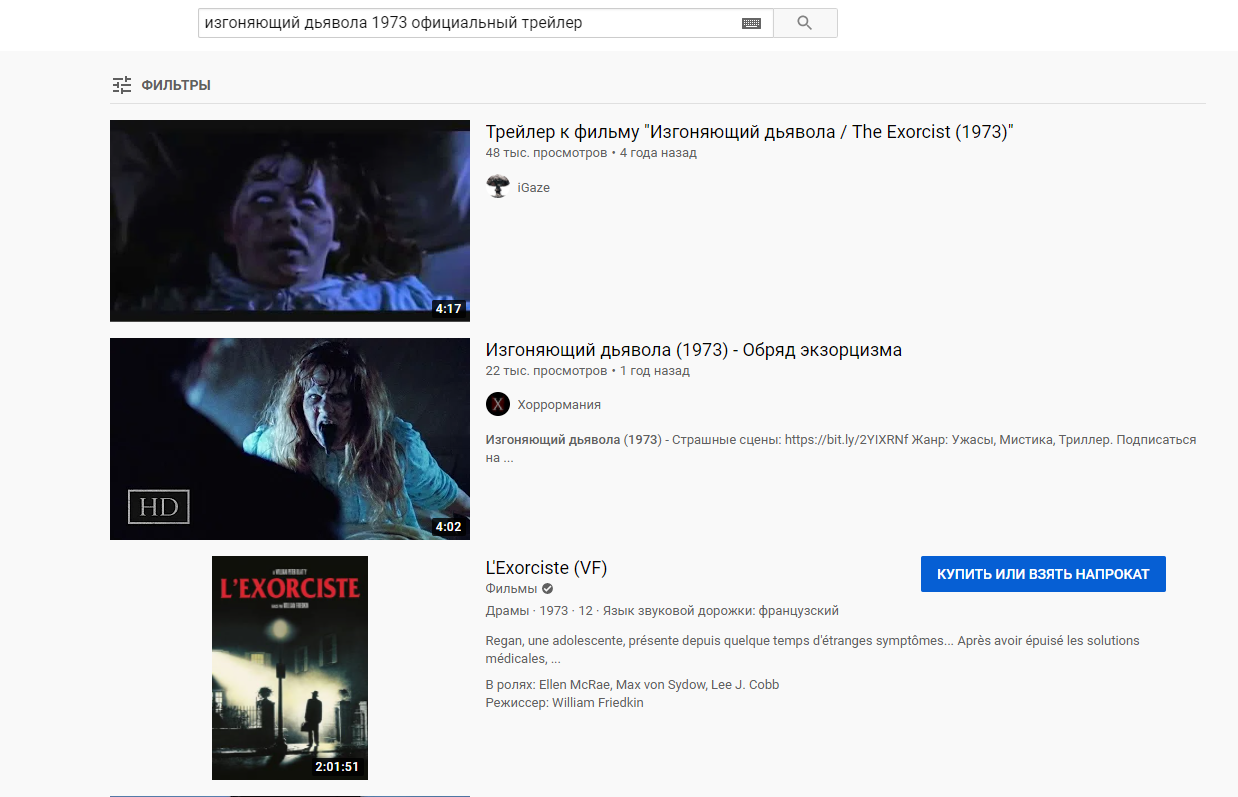Open iGaze channel avatar icon

click(498, 186)
